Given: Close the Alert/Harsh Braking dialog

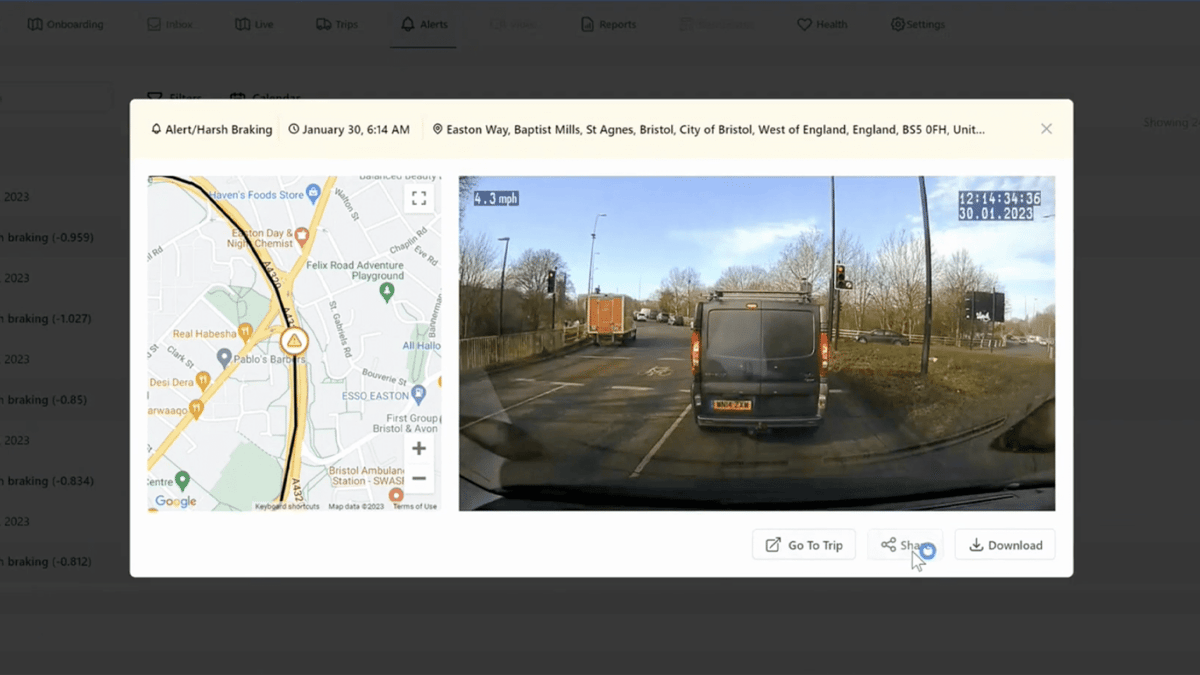Looking at the screenshot, I should point(1046,128).
